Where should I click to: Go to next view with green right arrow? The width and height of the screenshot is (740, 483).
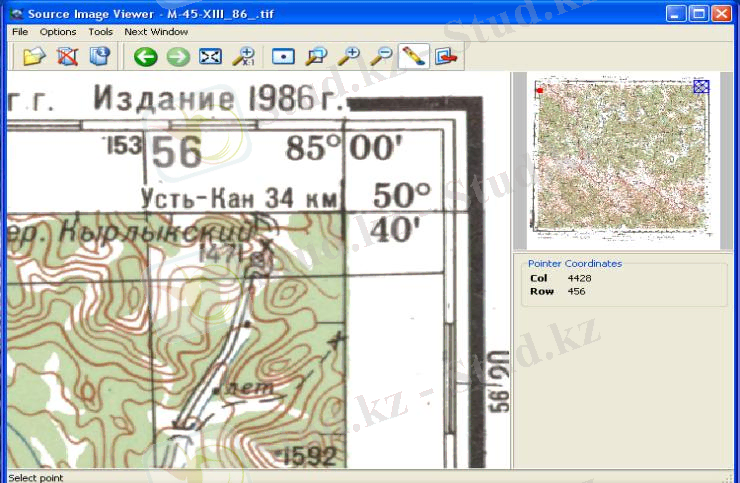(x=178, y=56)
